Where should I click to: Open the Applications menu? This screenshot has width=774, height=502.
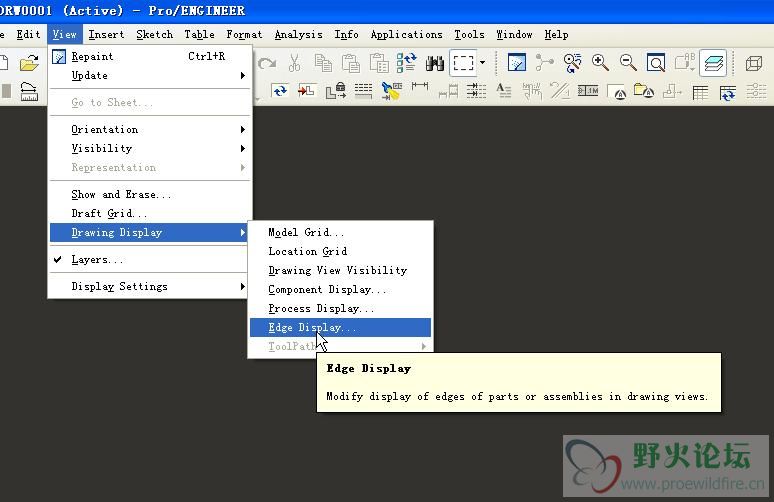point(407,35)
